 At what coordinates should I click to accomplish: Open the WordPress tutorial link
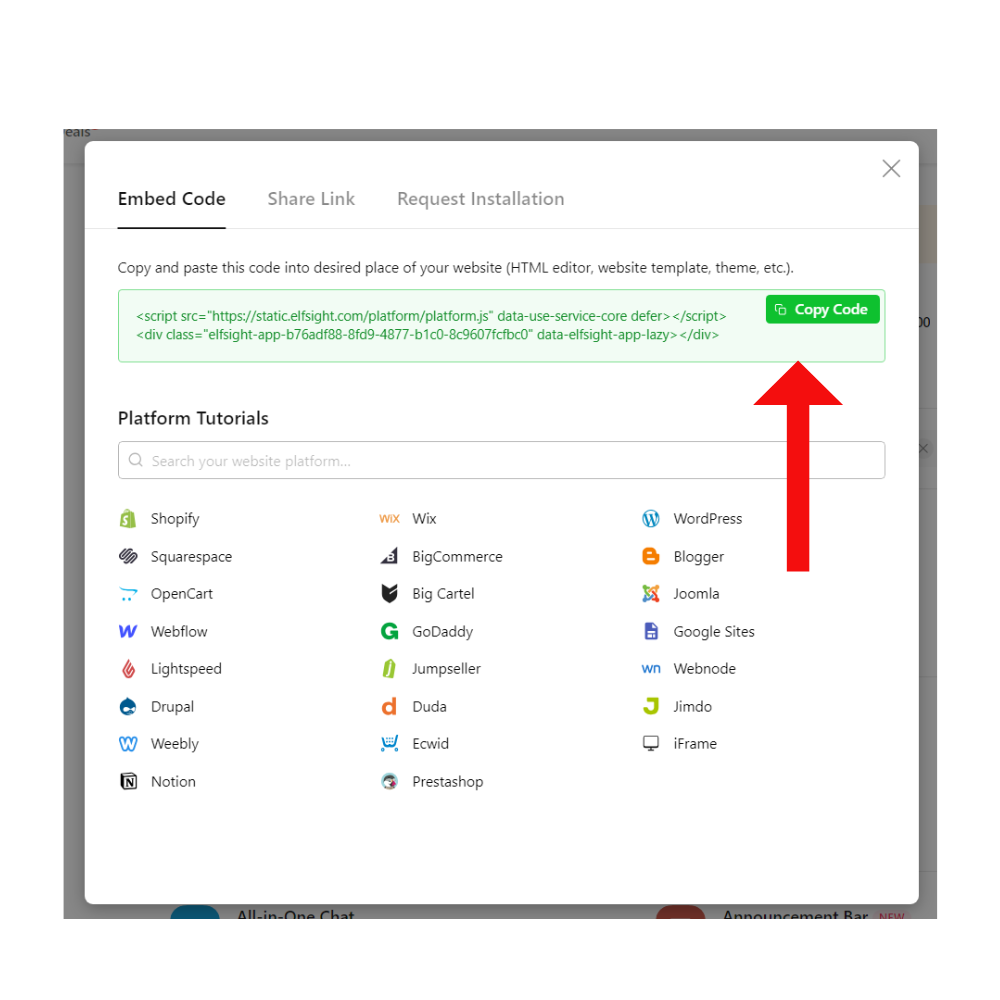708,518
